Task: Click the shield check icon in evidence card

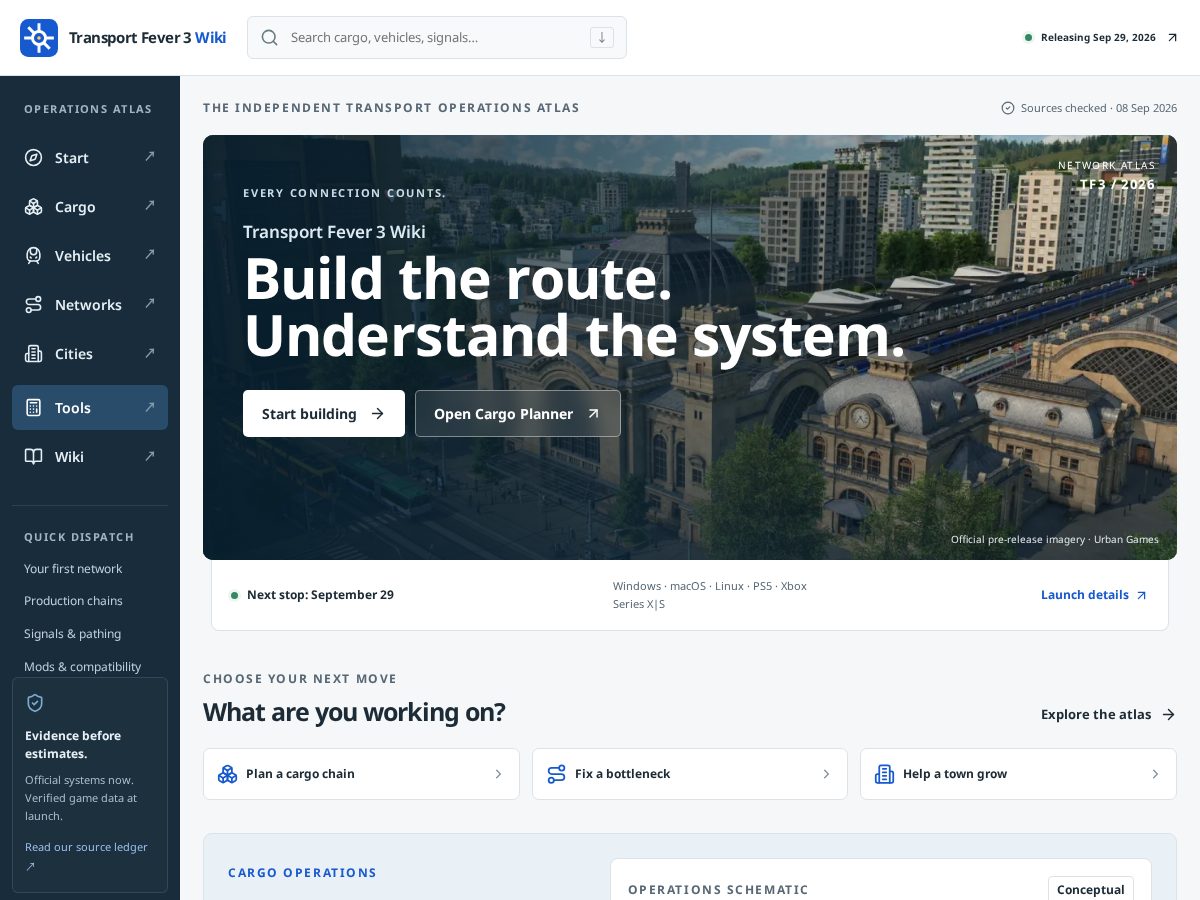Action: pyautogui.click(x=35, y=703)
